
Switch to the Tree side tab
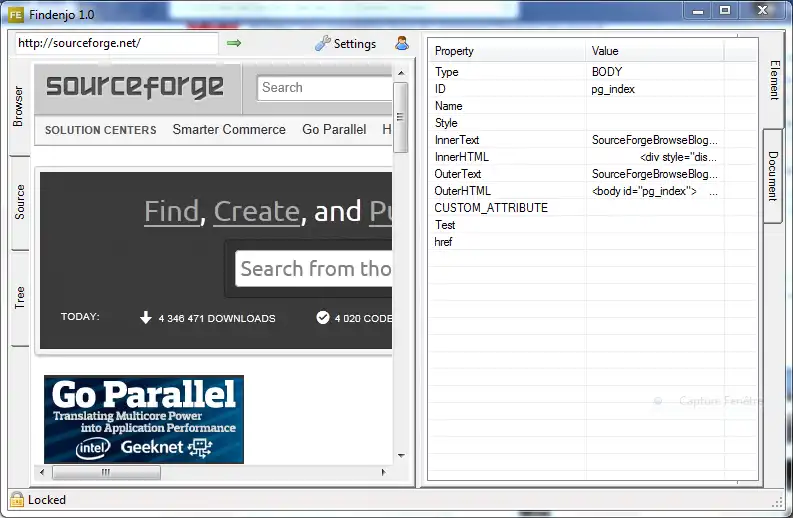click(20, 297)
